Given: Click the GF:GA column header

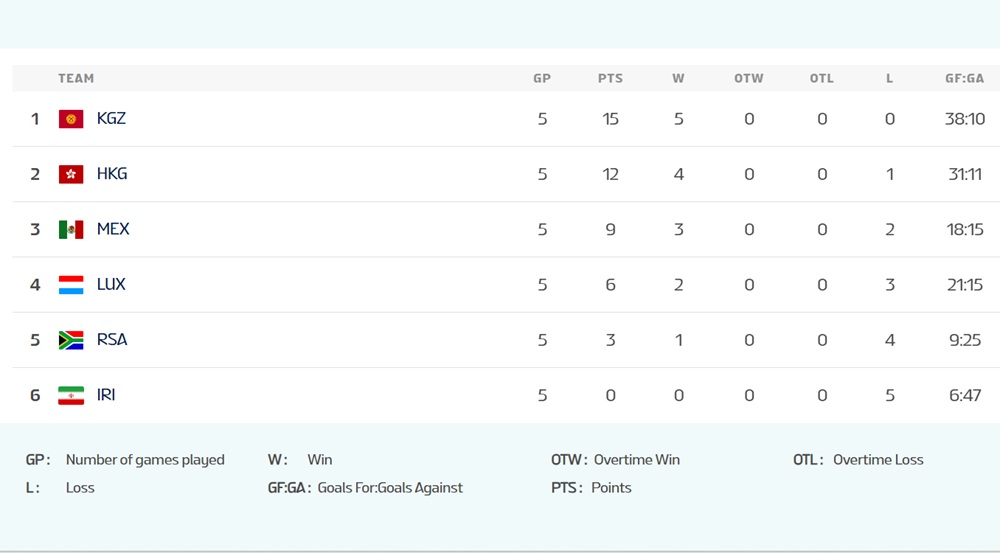Looking at the screenshot, I should [x=964, y=78].
